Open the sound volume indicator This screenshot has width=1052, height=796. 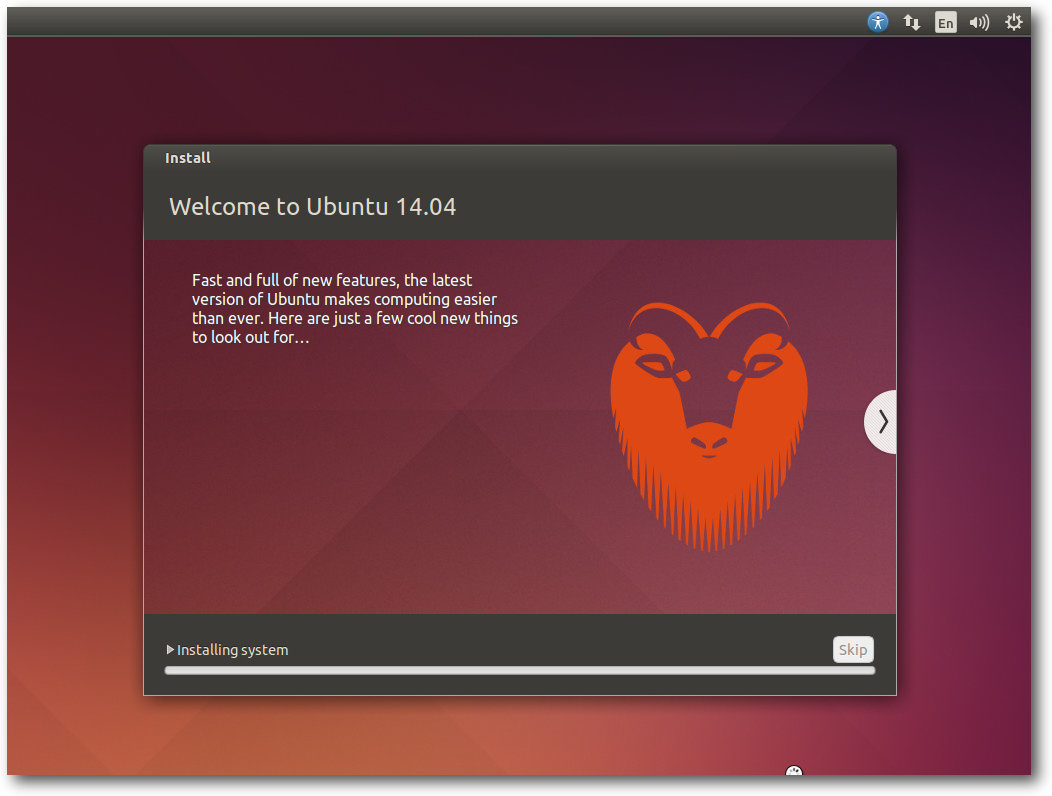tap(980, 23)
